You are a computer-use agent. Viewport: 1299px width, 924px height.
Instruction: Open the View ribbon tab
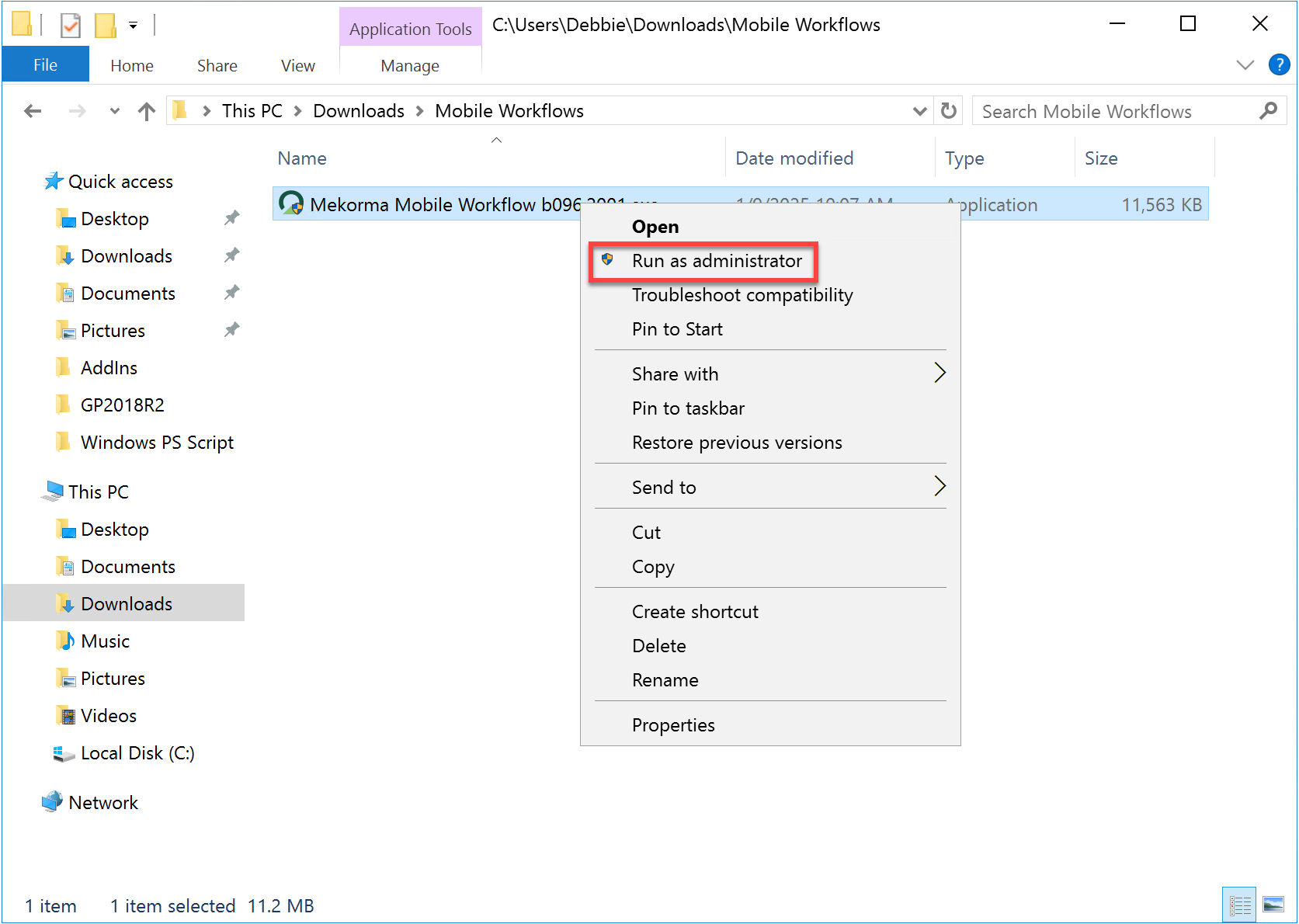(x=297, y=66)
